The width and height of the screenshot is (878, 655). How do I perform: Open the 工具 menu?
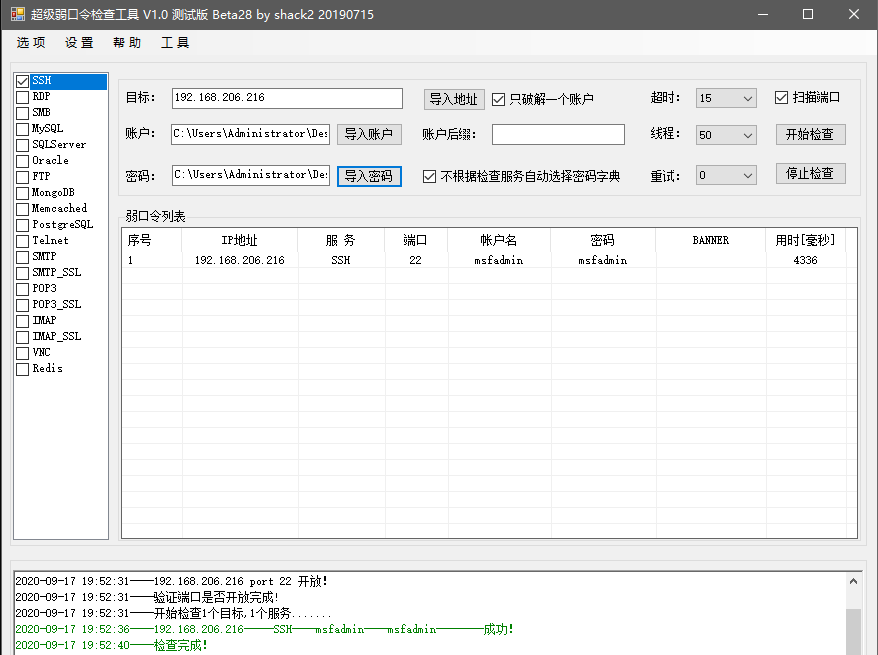175,43
